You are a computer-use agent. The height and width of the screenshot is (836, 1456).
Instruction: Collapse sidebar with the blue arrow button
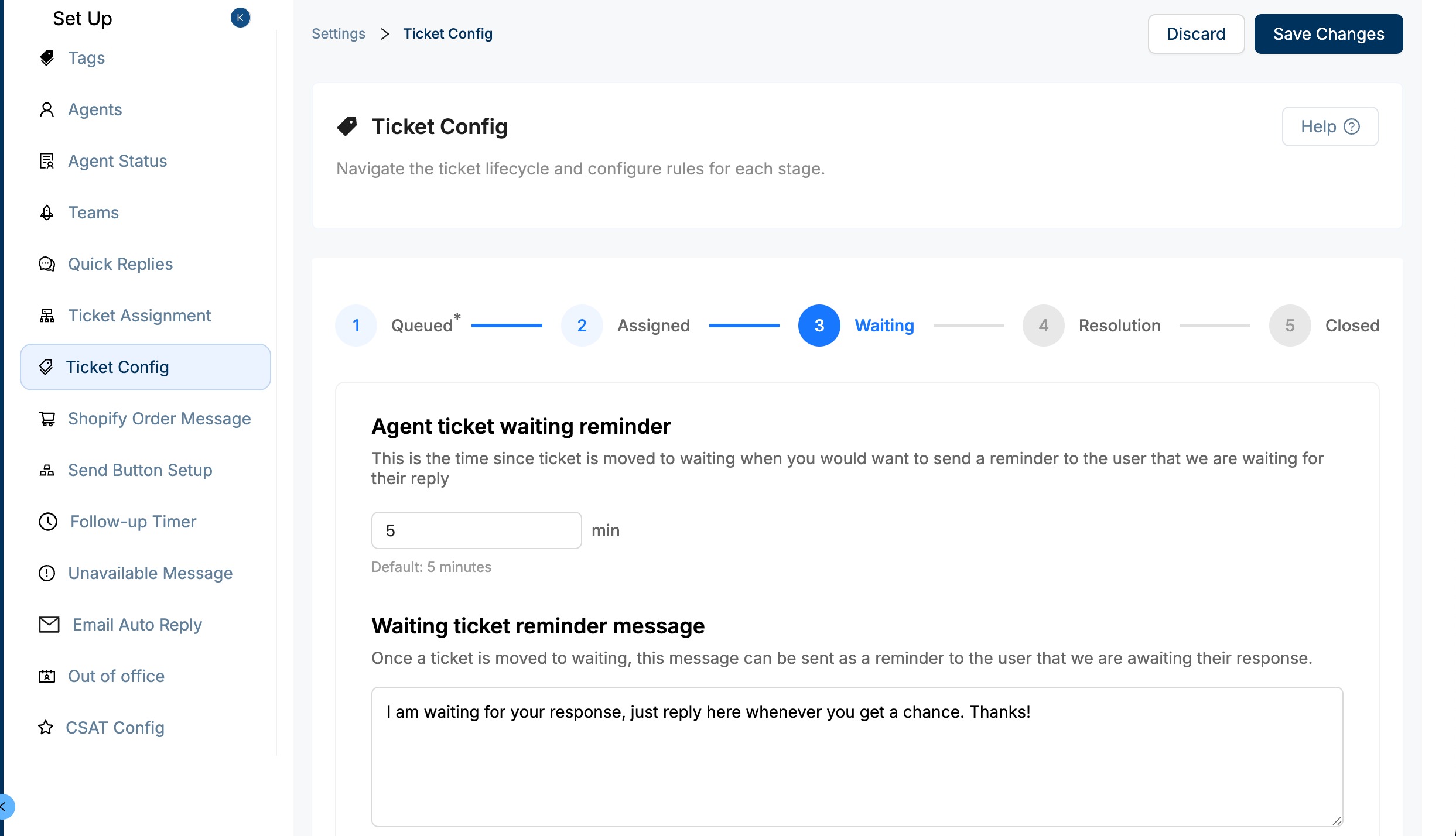(x=5, y=807)
